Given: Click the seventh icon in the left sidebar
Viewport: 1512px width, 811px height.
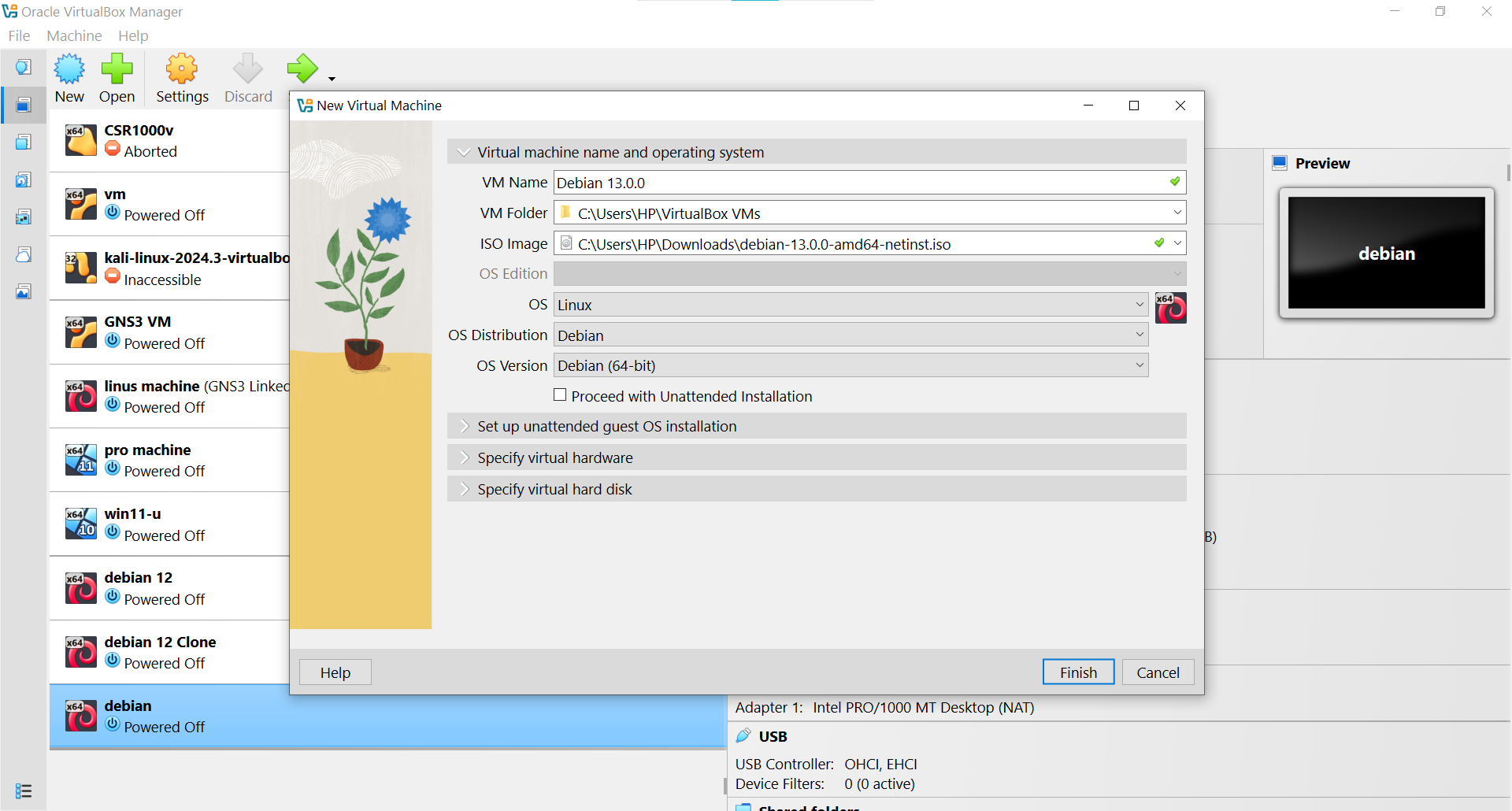Looking at the screenshot, I should tap(24, 291).
